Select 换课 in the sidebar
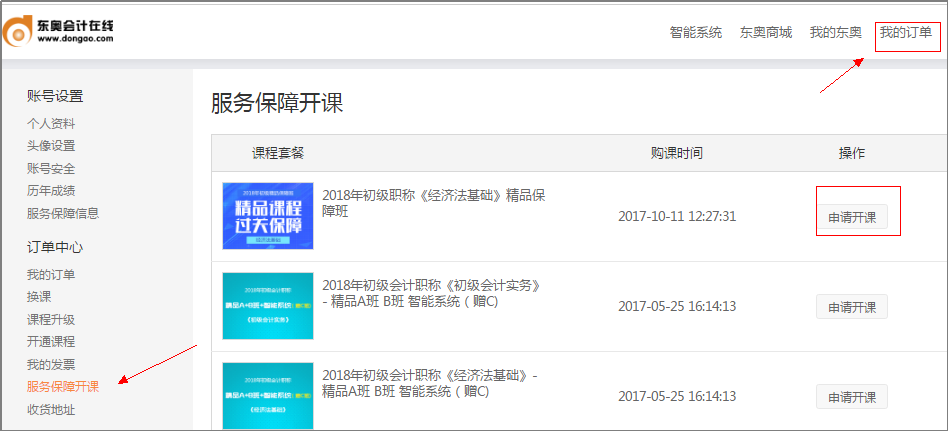The image size is (948, 431). pyautogui.click(x=39, y=297)
